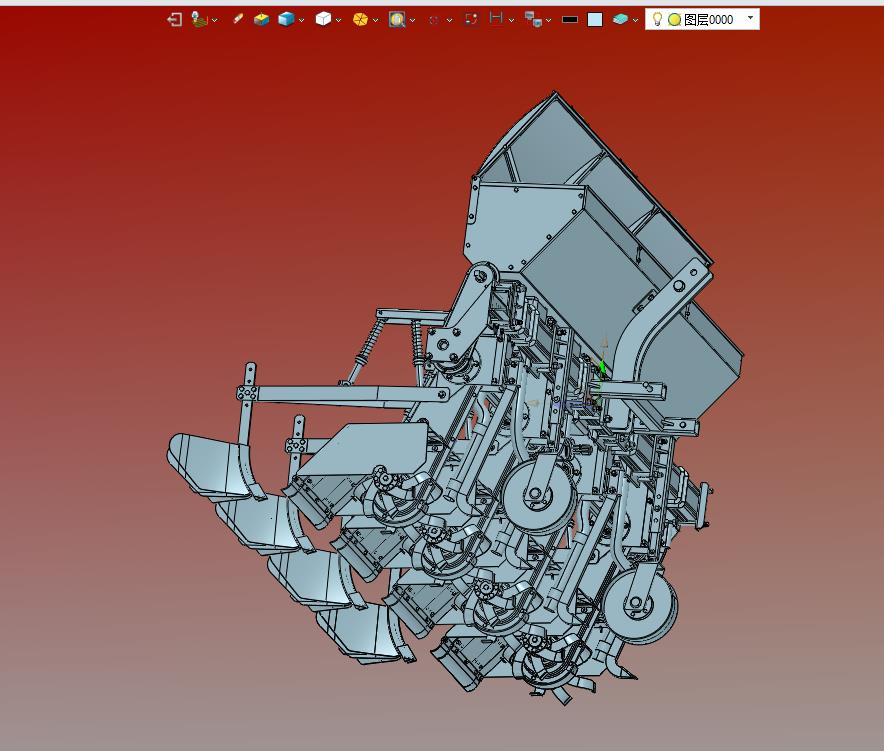Click the orange pie-shaped icon
884x751 pixels.
click(360, 20)
